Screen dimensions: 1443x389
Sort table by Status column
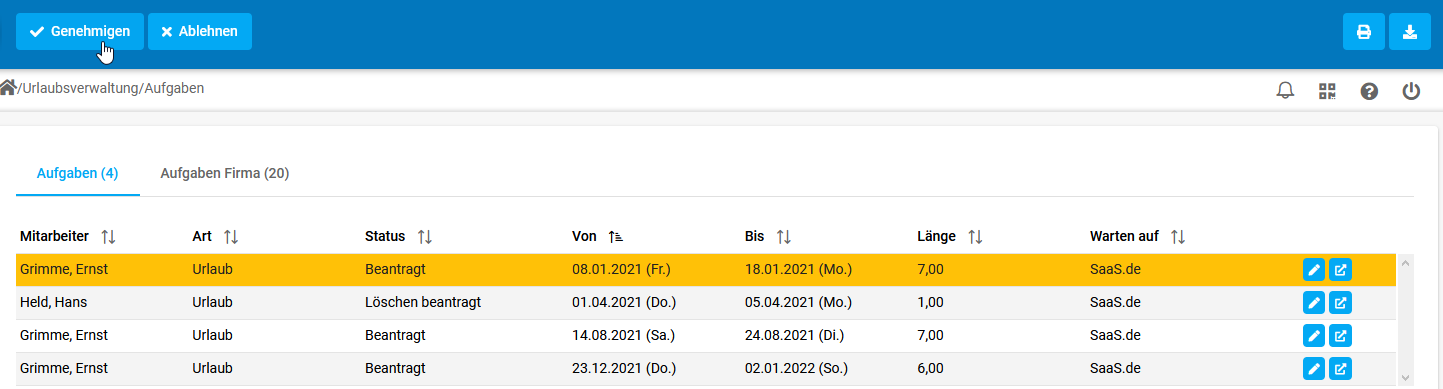(424, 237)
